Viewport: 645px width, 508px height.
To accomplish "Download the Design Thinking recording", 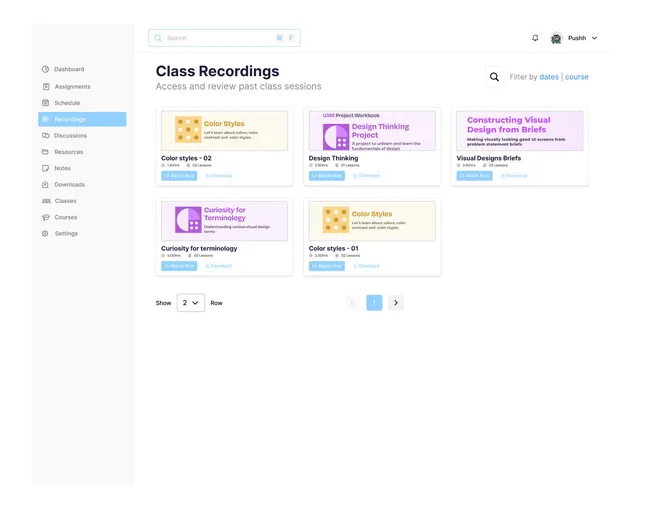I will pos(366,176).
